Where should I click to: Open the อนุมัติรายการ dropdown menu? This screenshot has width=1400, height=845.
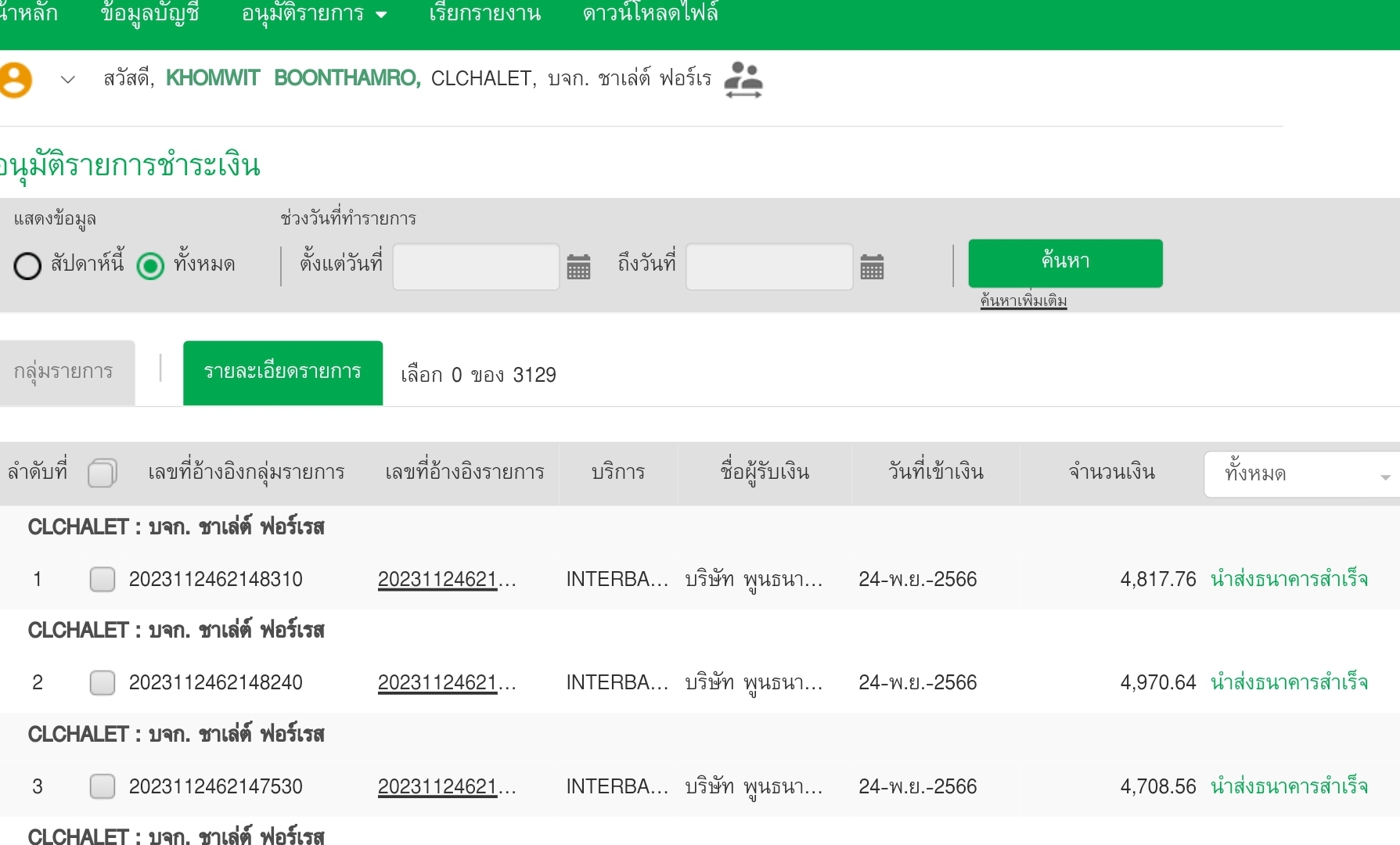(x=314, y=14)
